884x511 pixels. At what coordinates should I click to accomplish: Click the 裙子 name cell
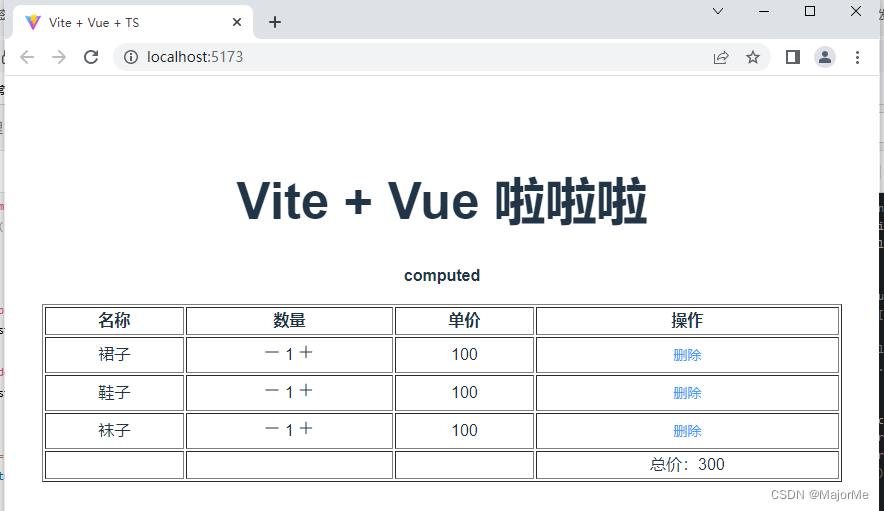pos(114,355)
